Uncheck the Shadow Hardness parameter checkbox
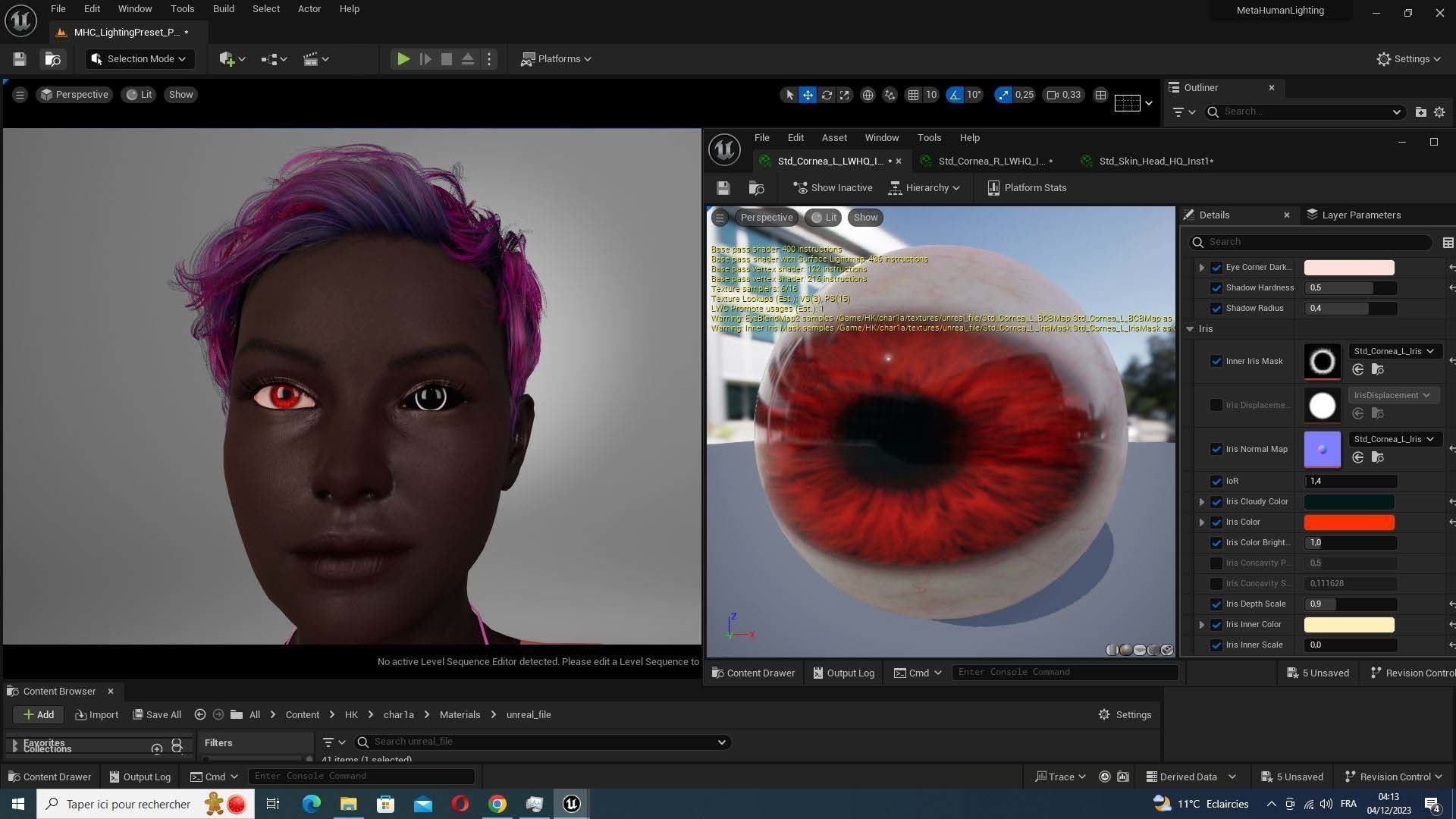 pyautogui.click(x=1216, y=288)
